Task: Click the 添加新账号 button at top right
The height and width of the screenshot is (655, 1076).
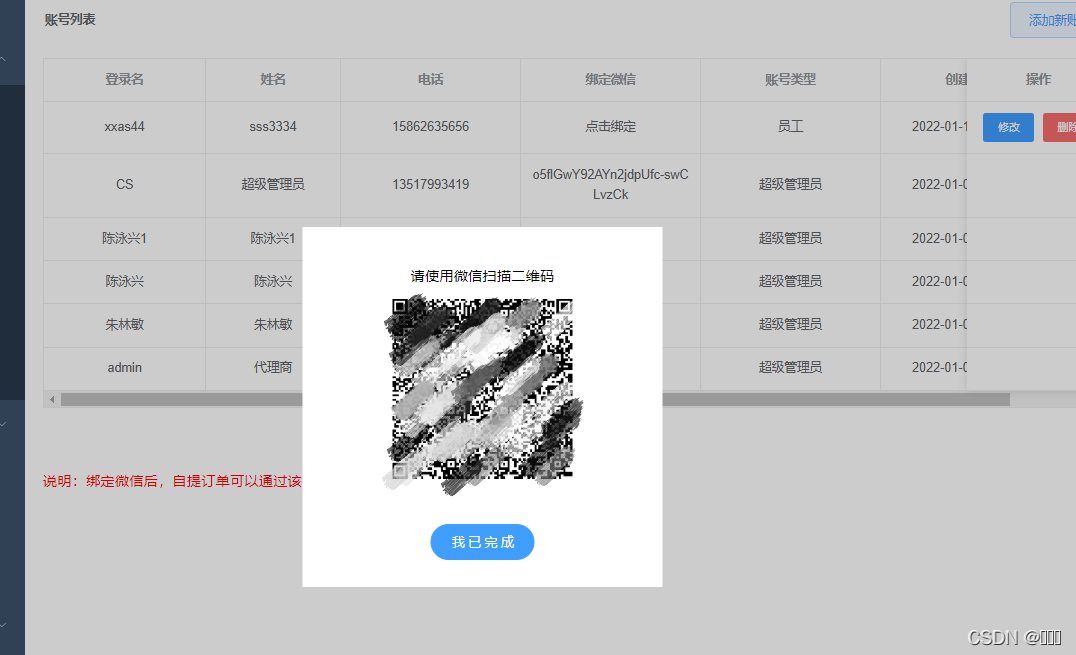Action: [1044, 20]
